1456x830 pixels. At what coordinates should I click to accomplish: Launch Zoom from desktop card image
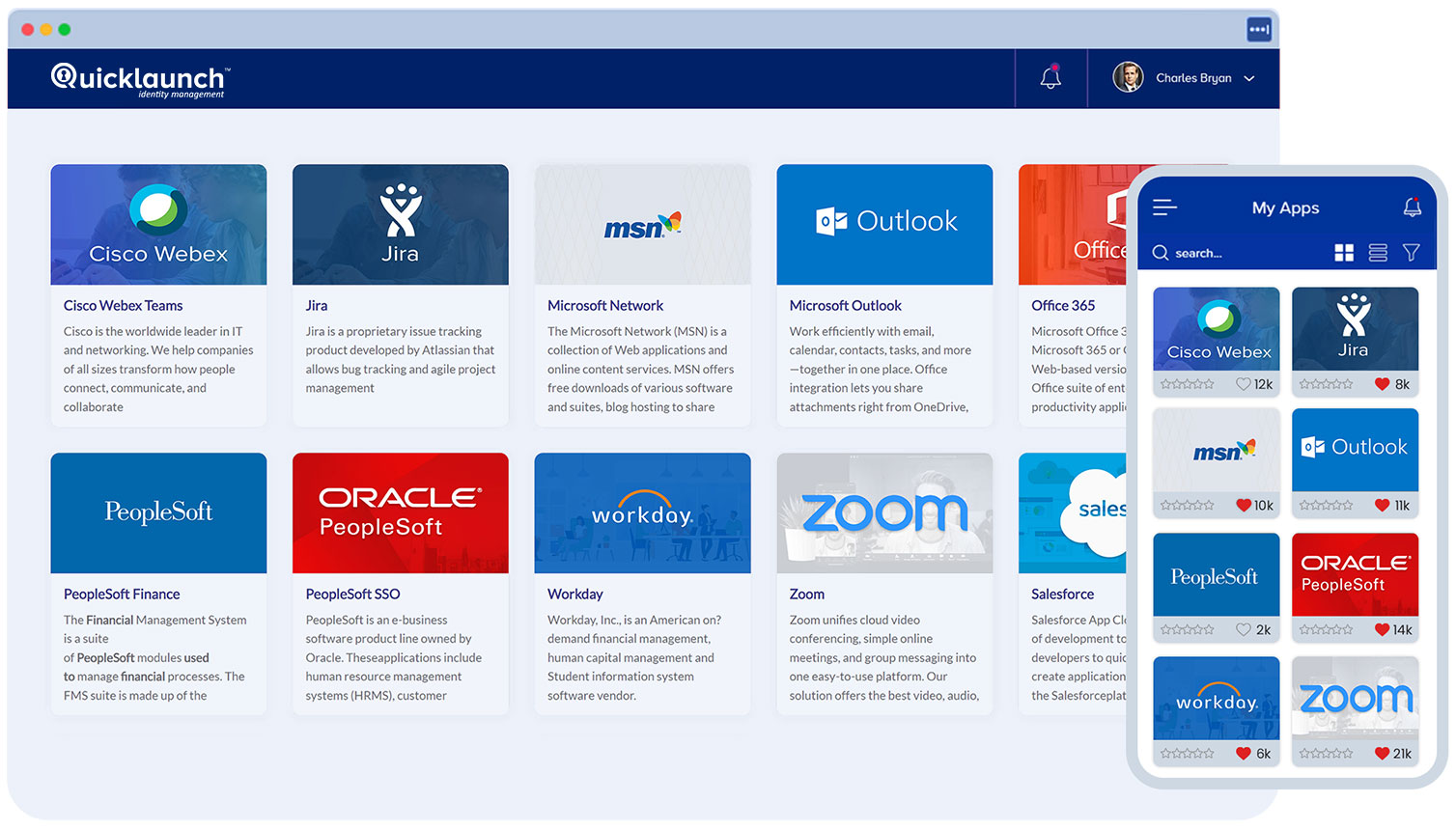[884, 512]
